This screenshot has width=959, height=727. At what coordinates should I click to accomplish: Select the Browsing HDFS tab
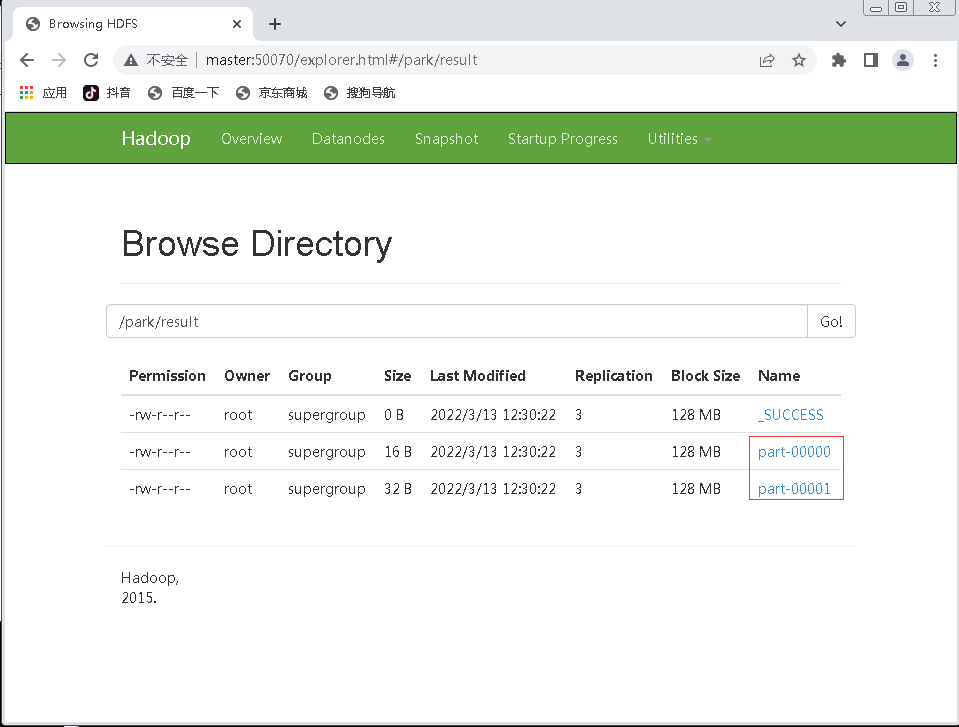[132, 24]
